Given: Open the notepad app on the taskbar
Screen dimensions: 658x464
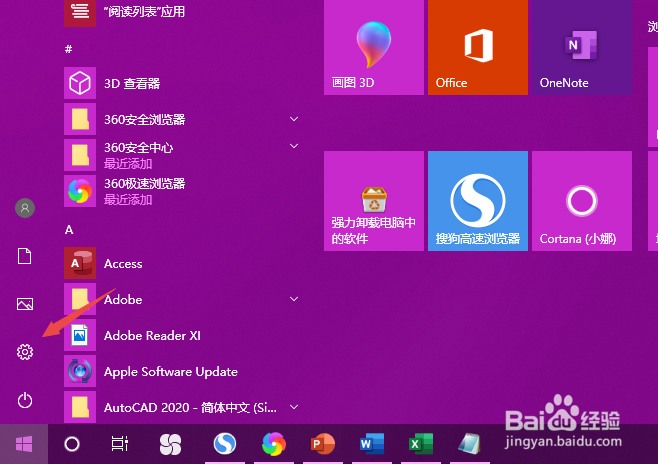Looking at the screenshot, I should pos(469,444).
